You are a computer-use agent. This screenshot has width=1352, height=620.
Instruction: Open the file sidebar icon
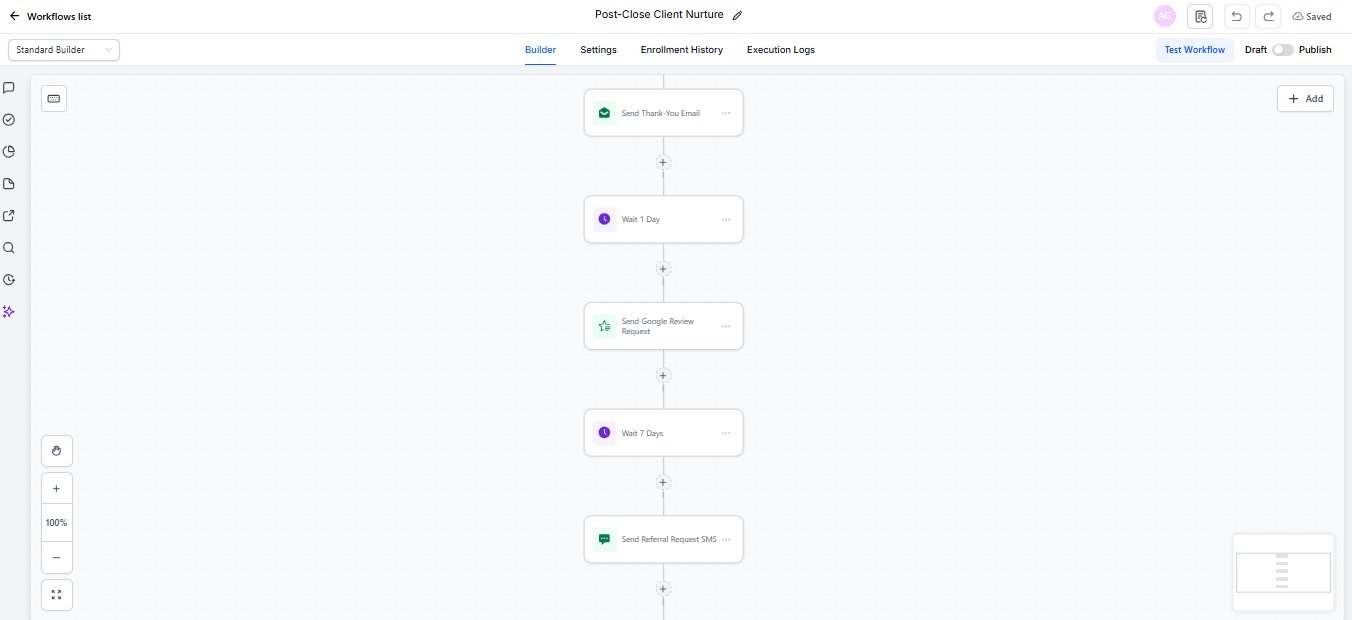tap(9, 184)
